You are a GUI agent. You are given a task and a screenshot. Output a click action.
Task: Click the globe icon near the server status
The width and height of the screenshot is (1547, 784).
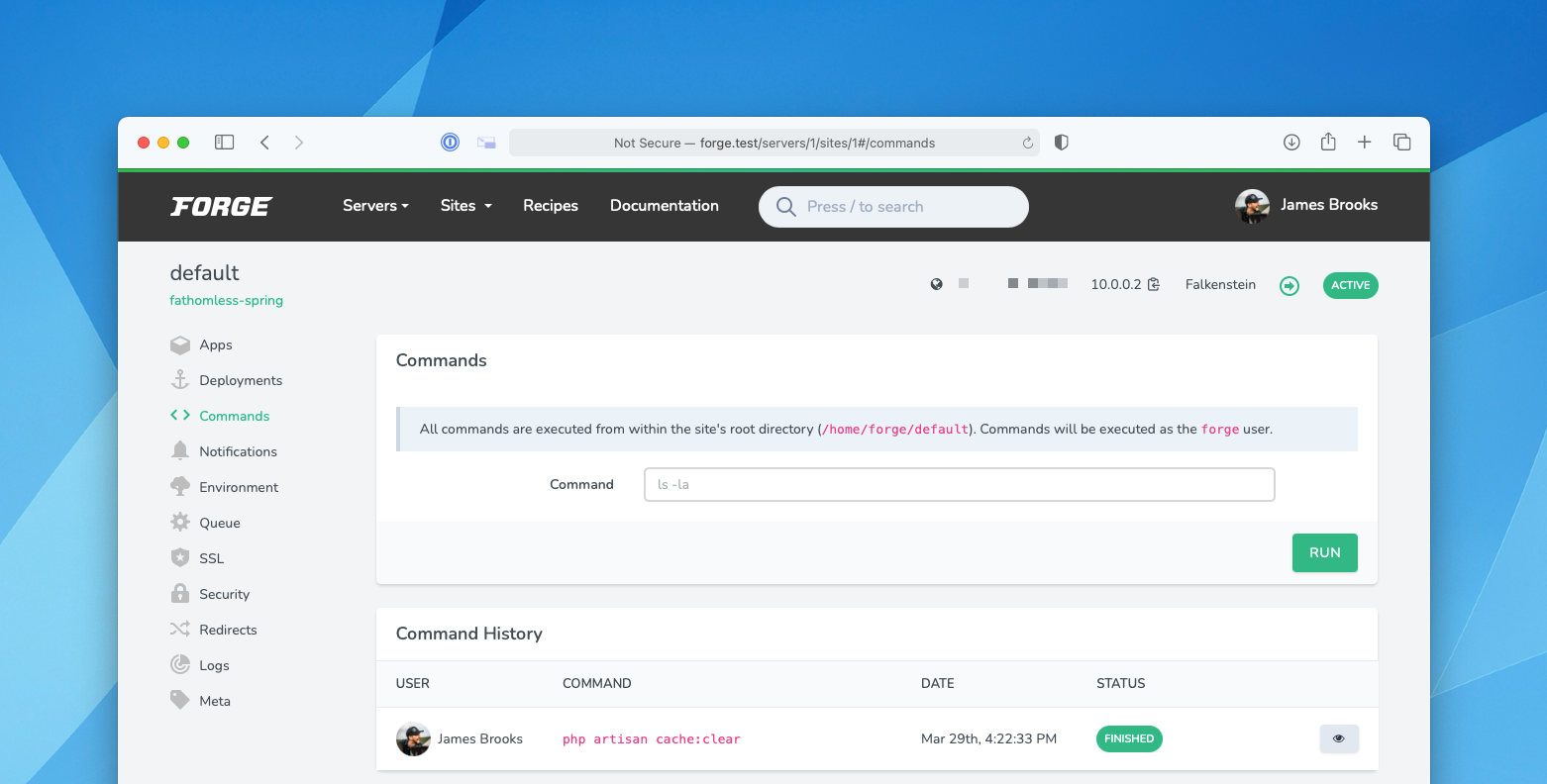(936, 283)
